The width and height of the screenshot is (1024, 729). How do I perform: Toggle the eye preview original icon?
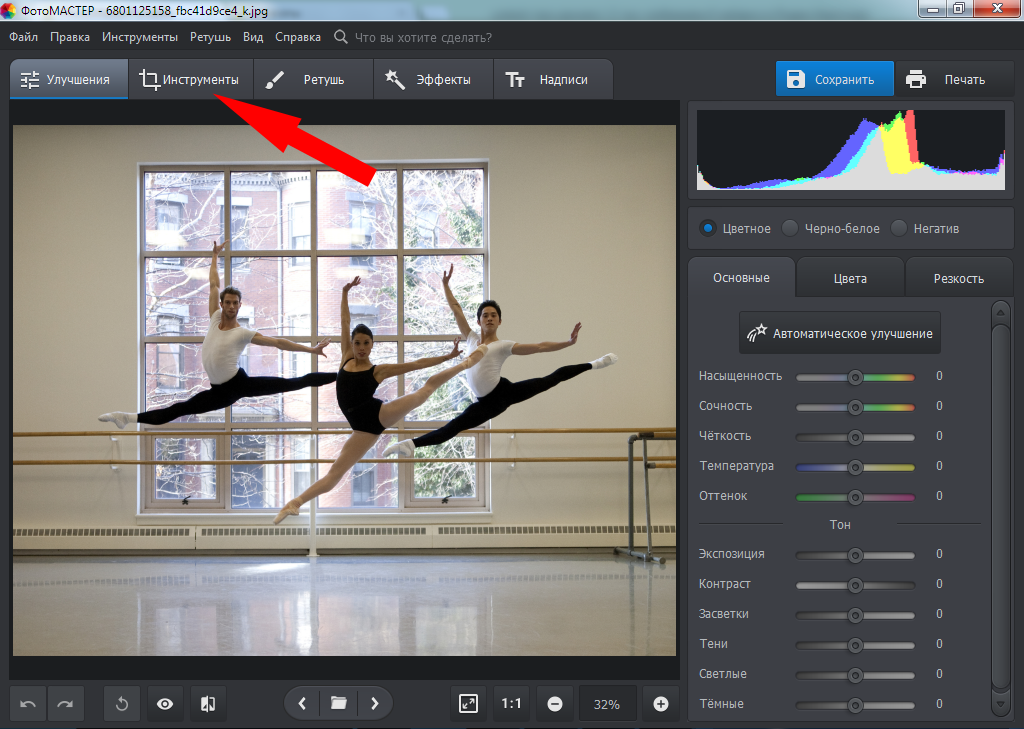pos(165,704)
